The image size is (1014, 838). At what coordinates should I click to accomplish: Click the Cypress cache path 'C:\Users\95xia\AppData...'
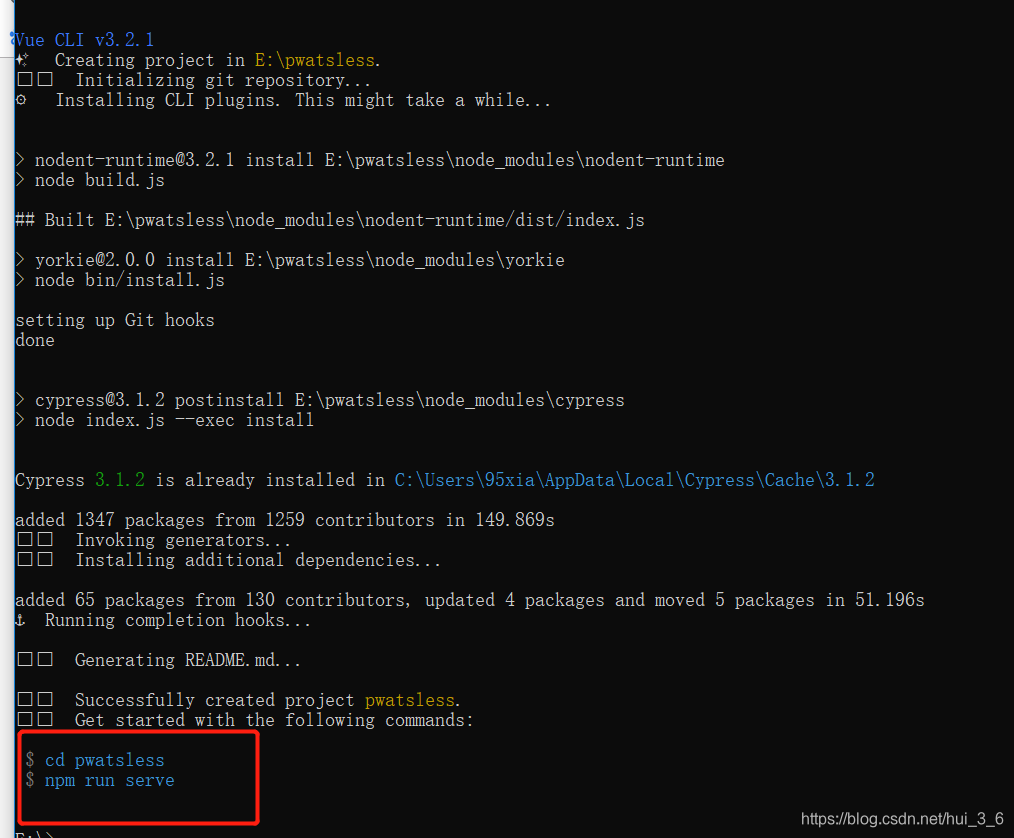[634, 480]
